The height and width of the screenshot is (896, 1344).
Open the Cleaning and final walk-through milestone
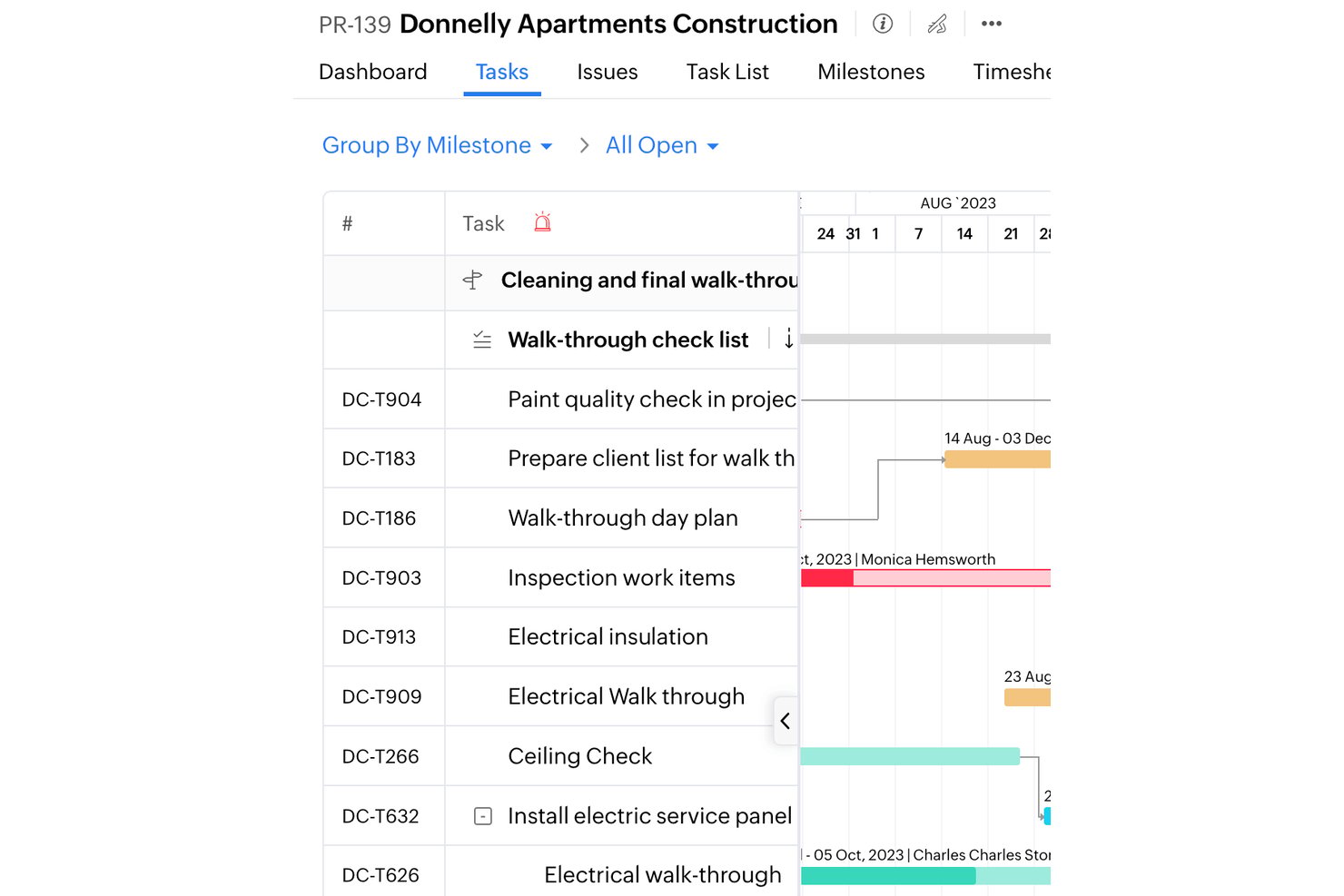pos(649,280)
